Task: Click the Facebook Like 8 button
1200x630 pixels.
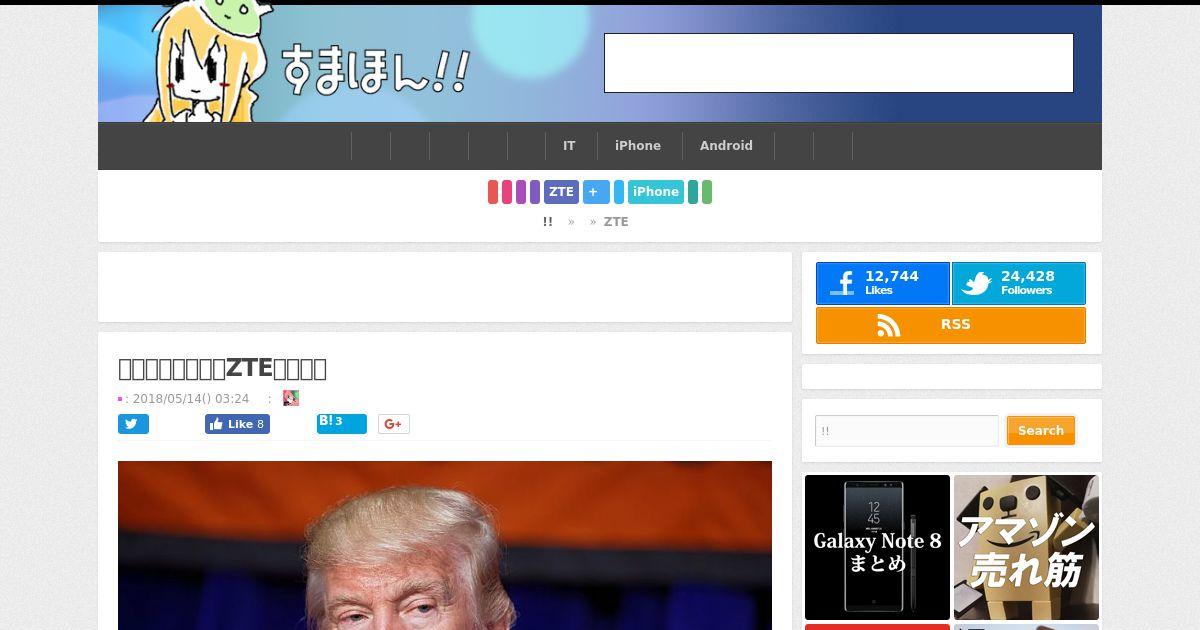Action: [x=237, y=424]
